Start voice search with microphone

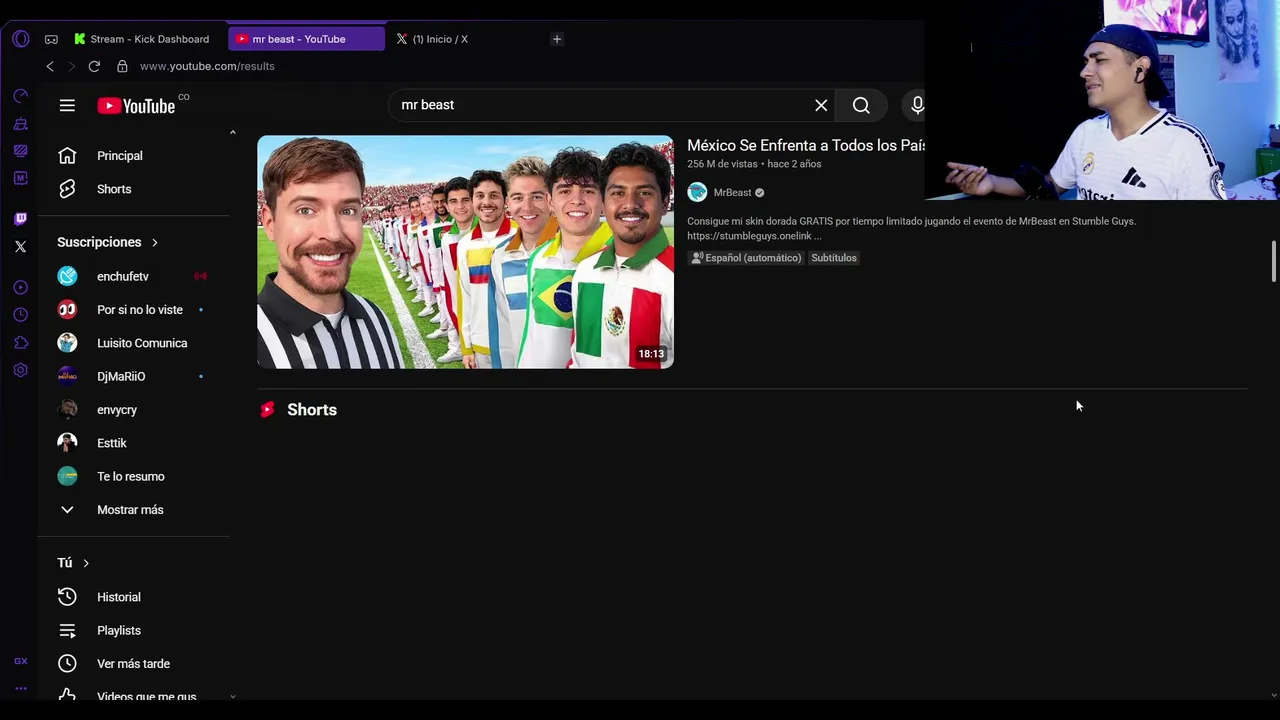coord(917,105)
